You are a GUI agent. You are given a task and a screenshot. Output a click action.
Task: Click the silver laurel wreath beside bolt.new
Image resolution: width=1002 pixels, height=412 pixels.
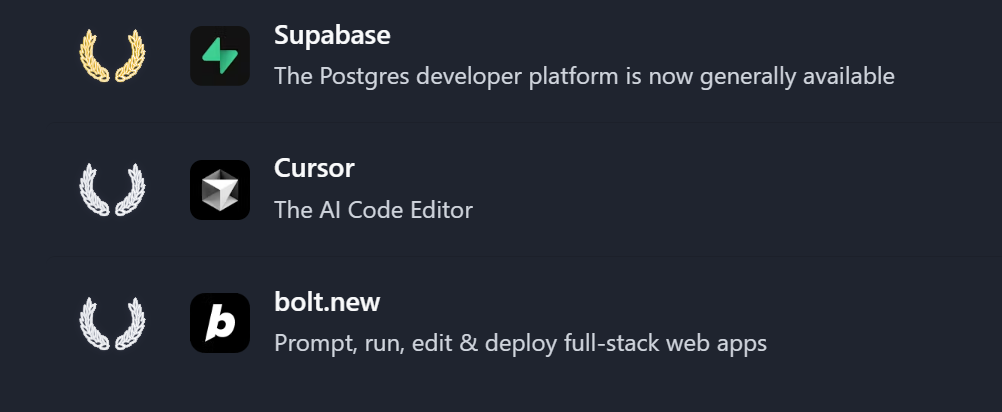tap(112, 323)
